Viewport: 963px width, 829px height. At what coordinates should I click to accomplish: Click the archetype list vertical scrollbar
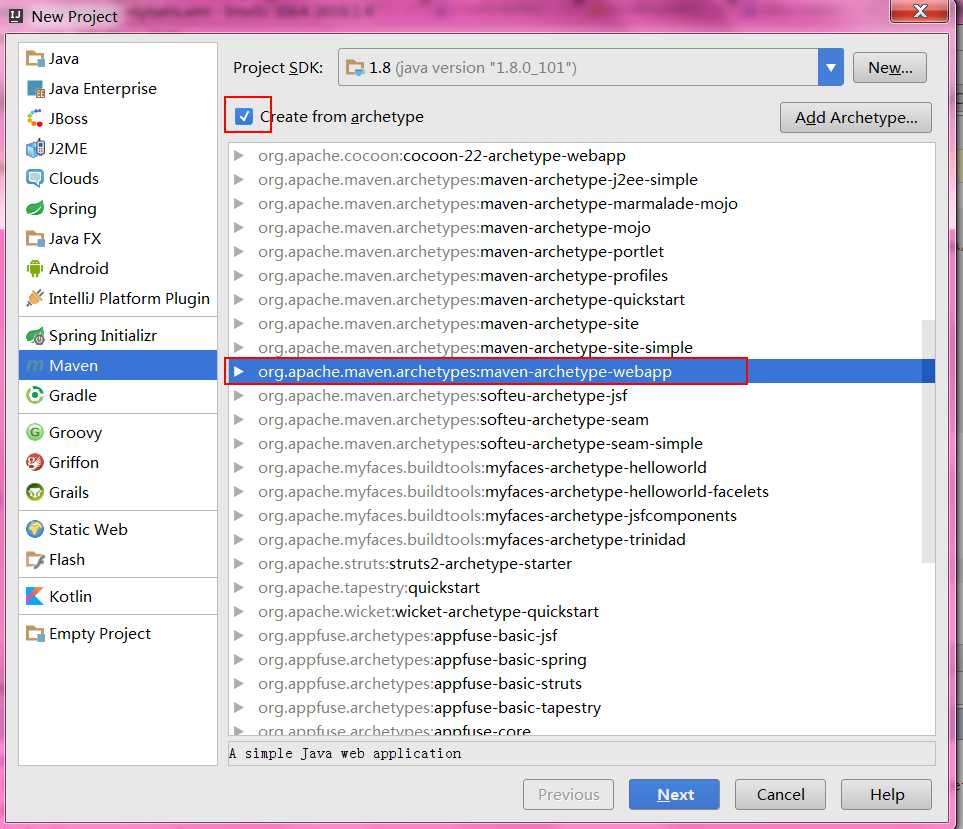click(928, 441)
